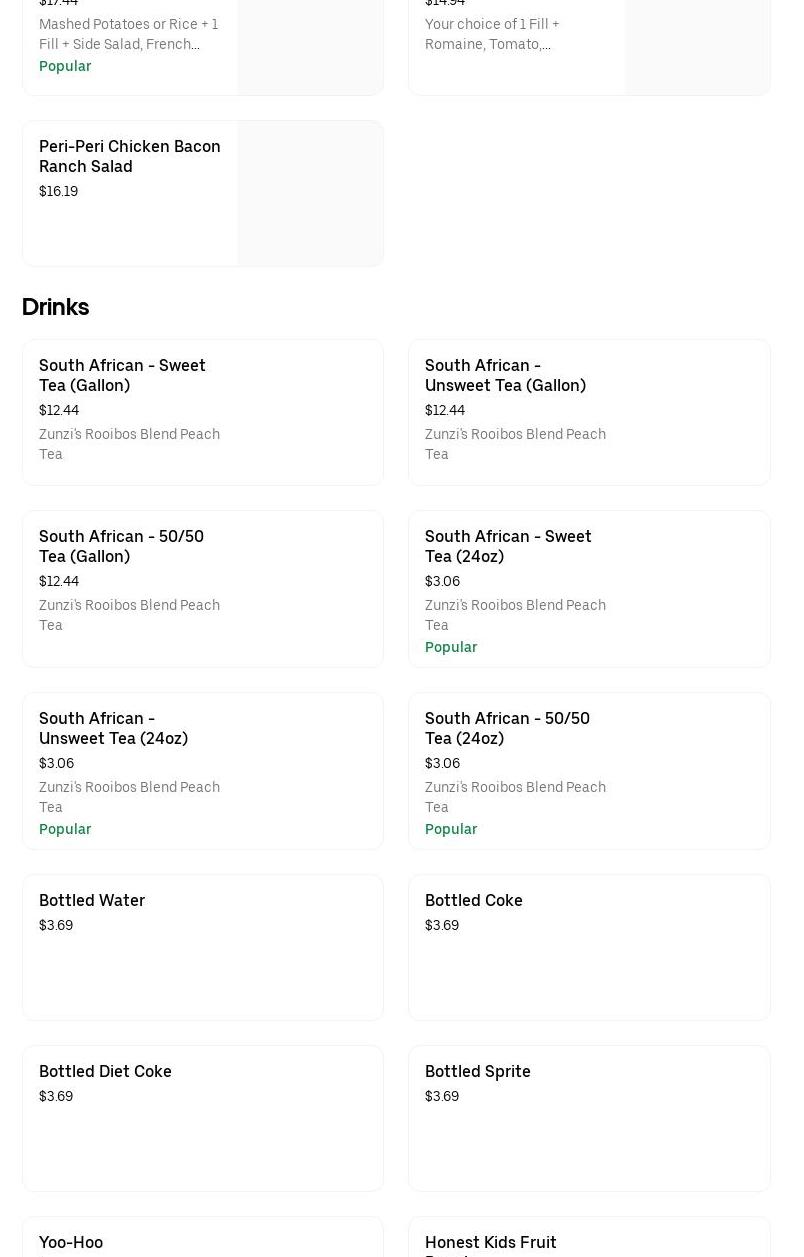
Task: Click the Peri-Peri salad image placeholder
Action: tap(310, 194)
